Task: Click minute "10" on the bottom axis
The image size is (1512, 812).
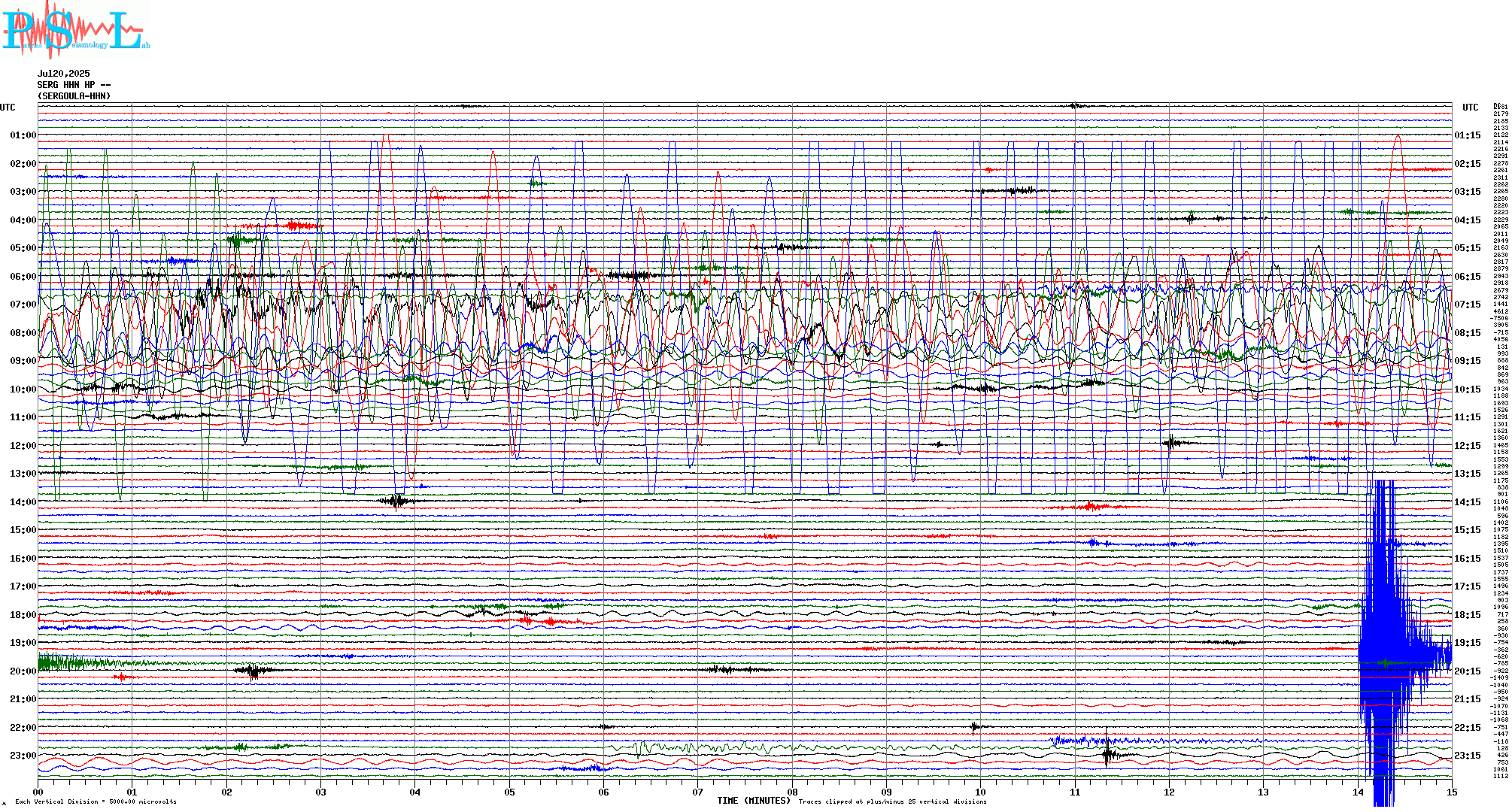Action: [x=980, y=792]
